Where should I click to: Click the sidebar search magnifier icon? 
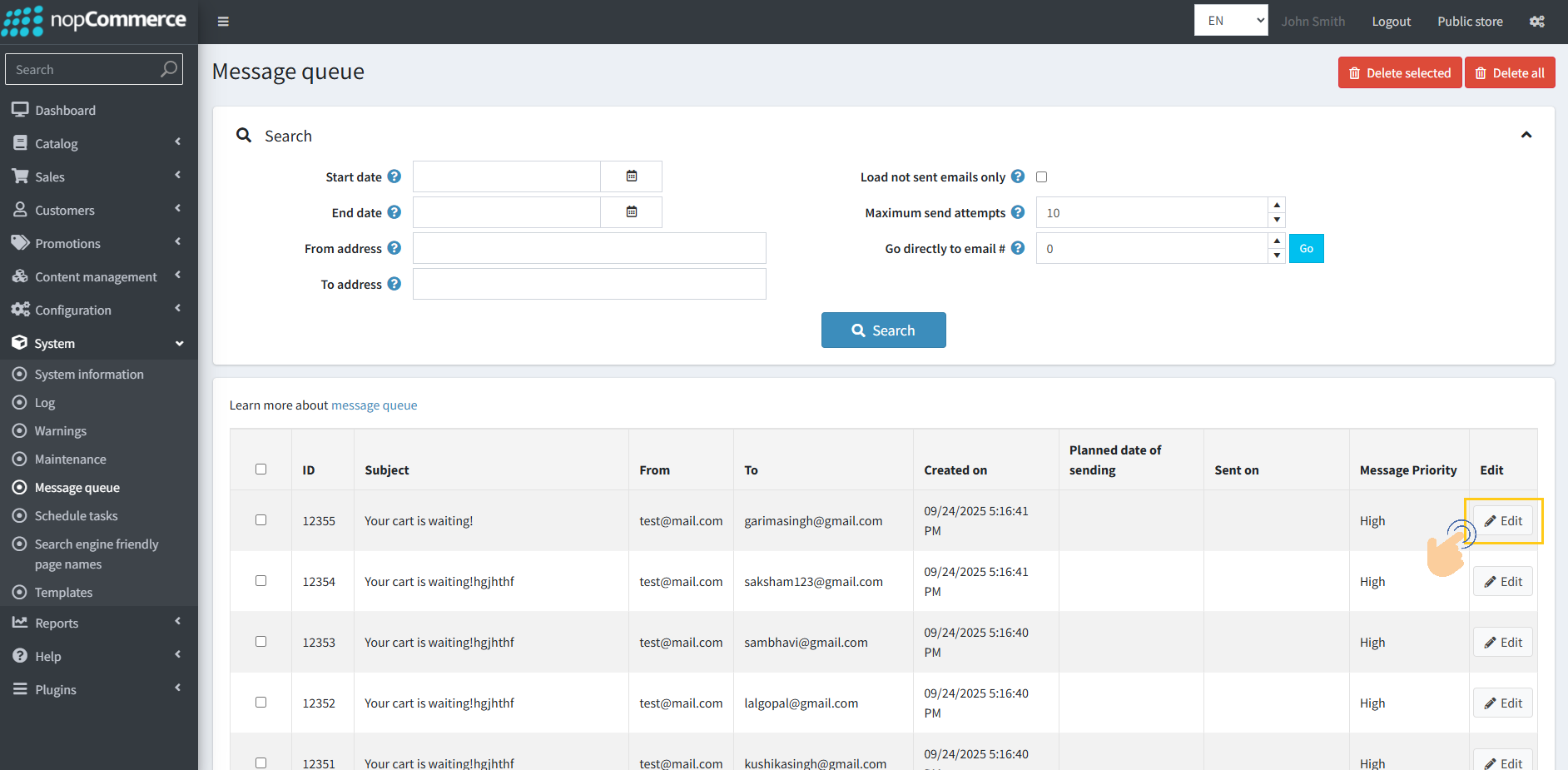click(169, 69)
